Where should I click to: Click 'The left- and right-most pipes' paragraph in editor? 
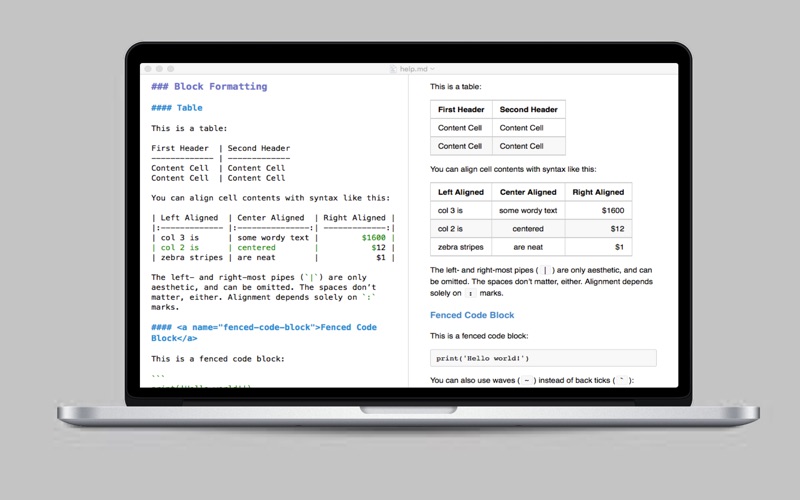(x=264, y=292)
